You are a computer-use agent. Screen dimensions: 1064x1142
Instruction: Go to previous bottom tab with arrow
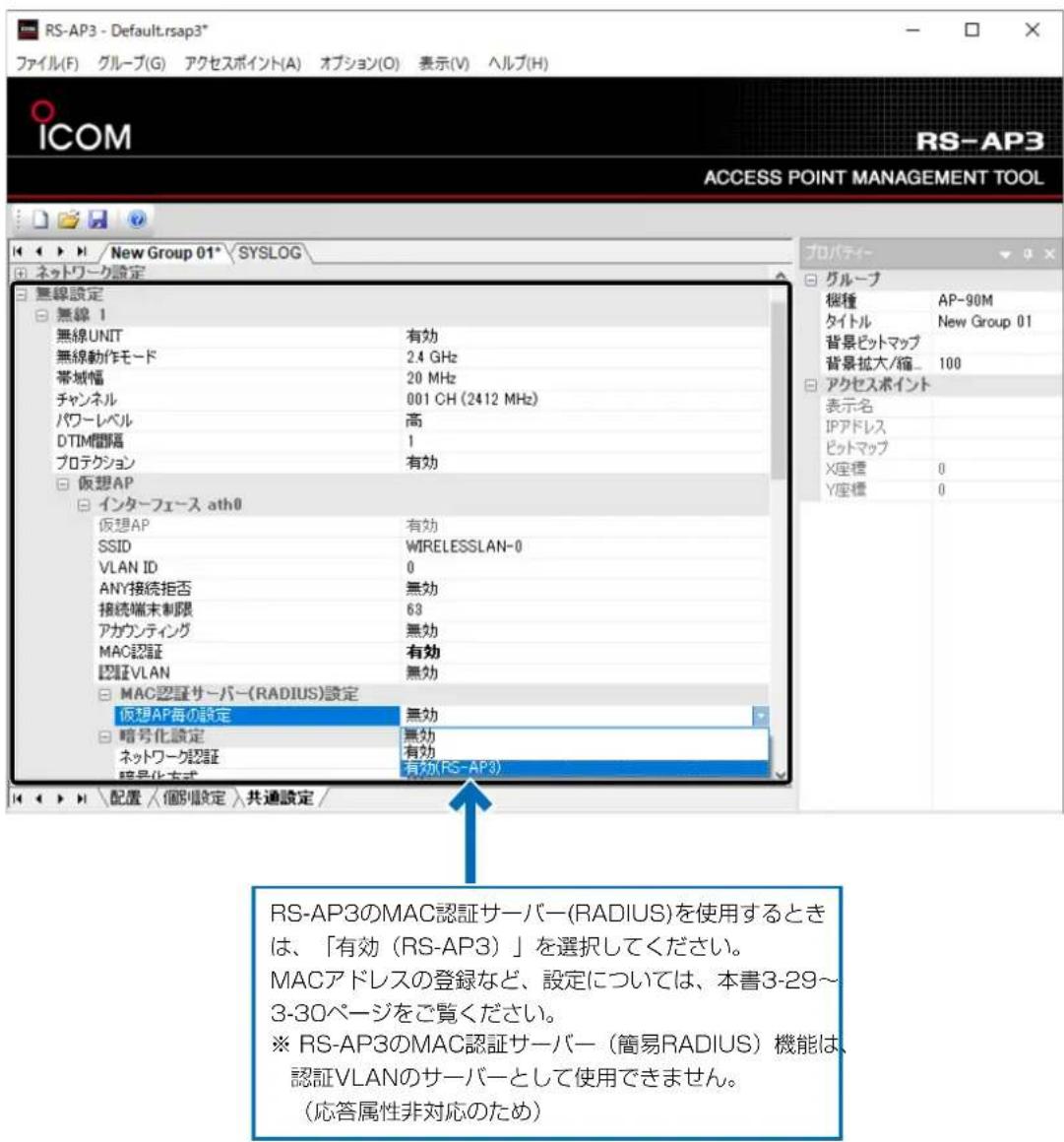pyautogui.click(x=38, y=799)
